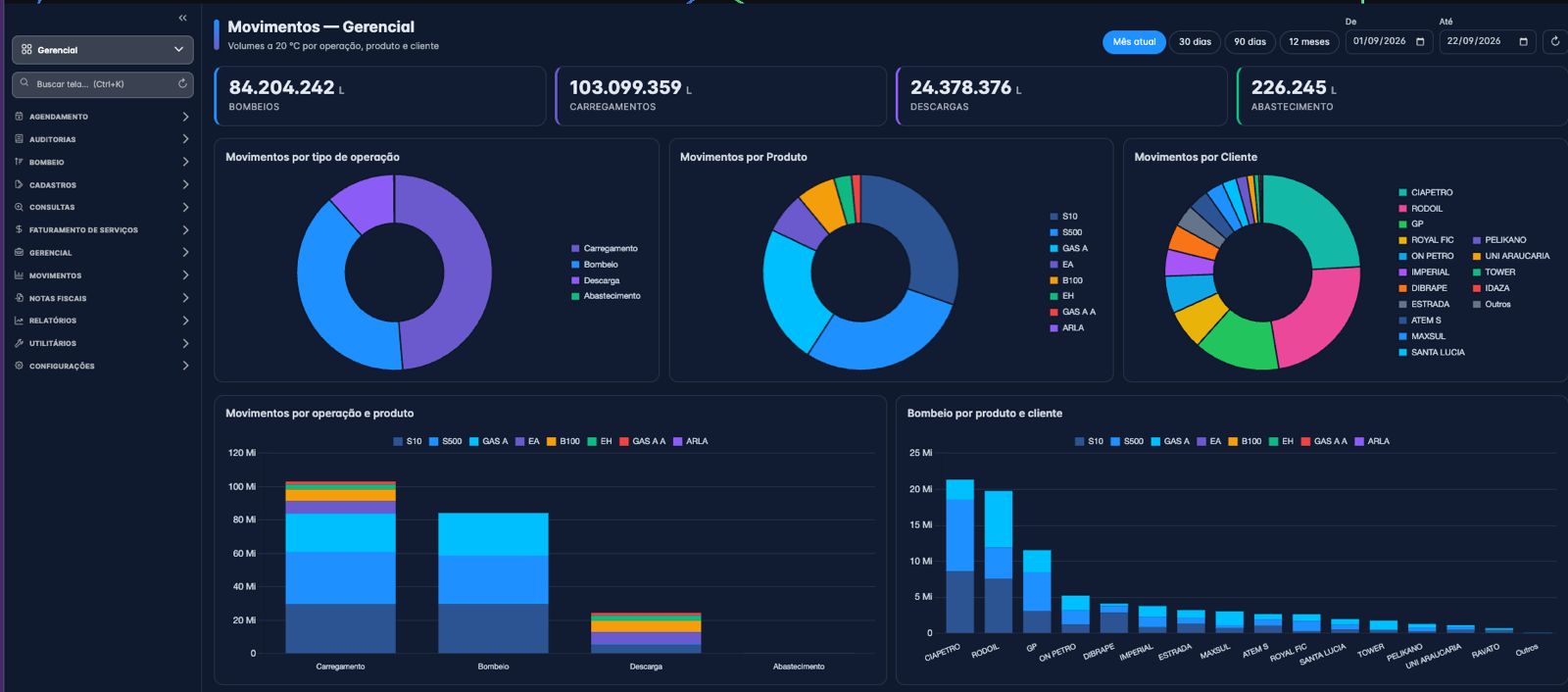Click the refresh button beside date filters
Viewport: 1568px width, 692px height.
1554,41
